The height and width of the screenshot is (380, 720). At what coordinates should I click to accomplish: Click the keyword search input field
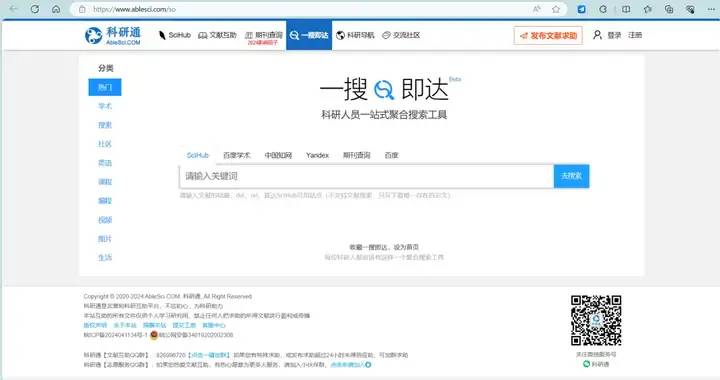(x=366, y=176)
